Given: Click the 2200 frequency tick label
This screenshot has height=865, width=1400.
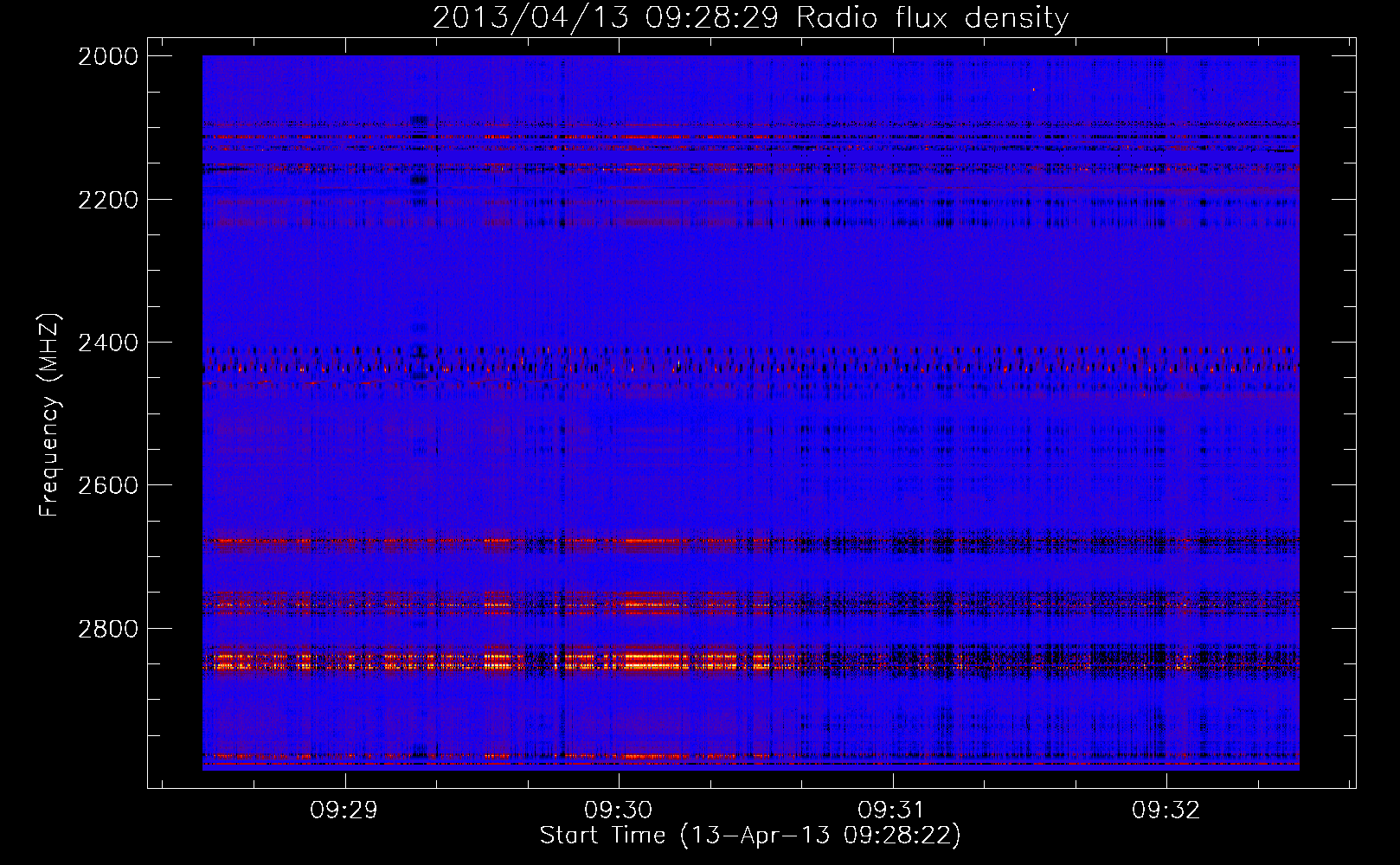Looking at the screenshot, I should click(x=108, y=200).
